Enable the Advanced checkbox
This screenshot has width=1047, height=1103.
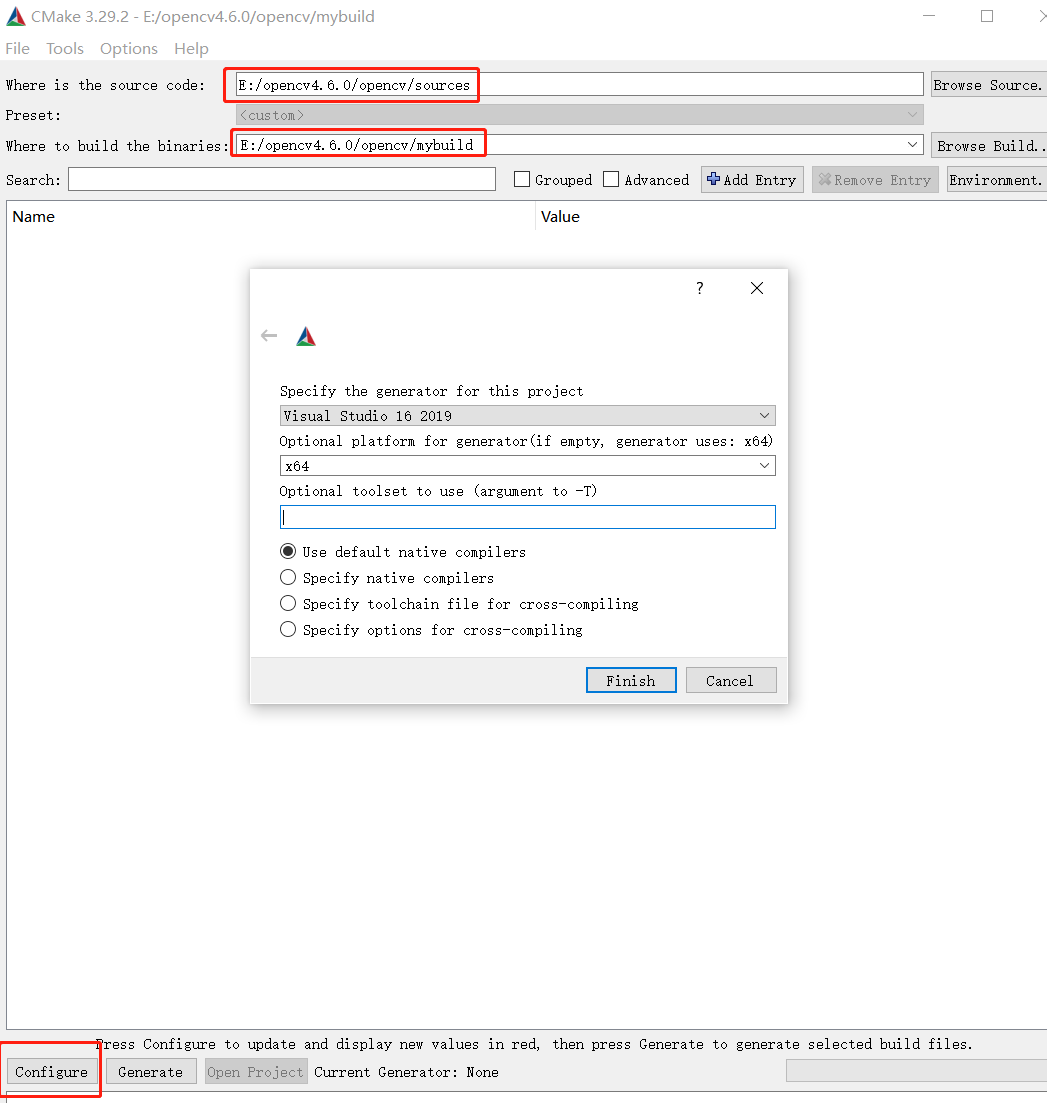pyautogui.click(x=611, y=179)
